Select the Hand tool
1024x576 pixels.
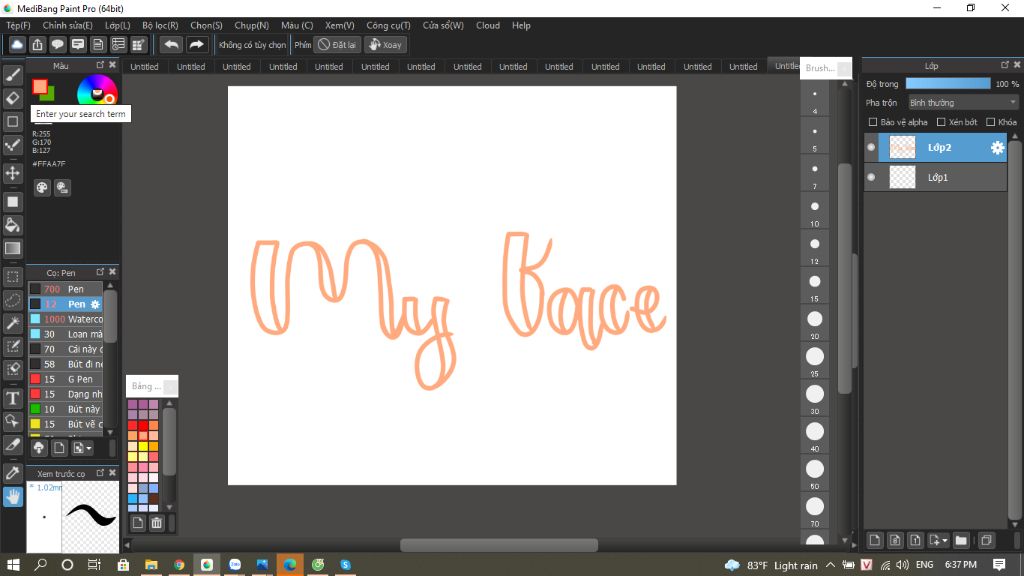tap(12, 497)
